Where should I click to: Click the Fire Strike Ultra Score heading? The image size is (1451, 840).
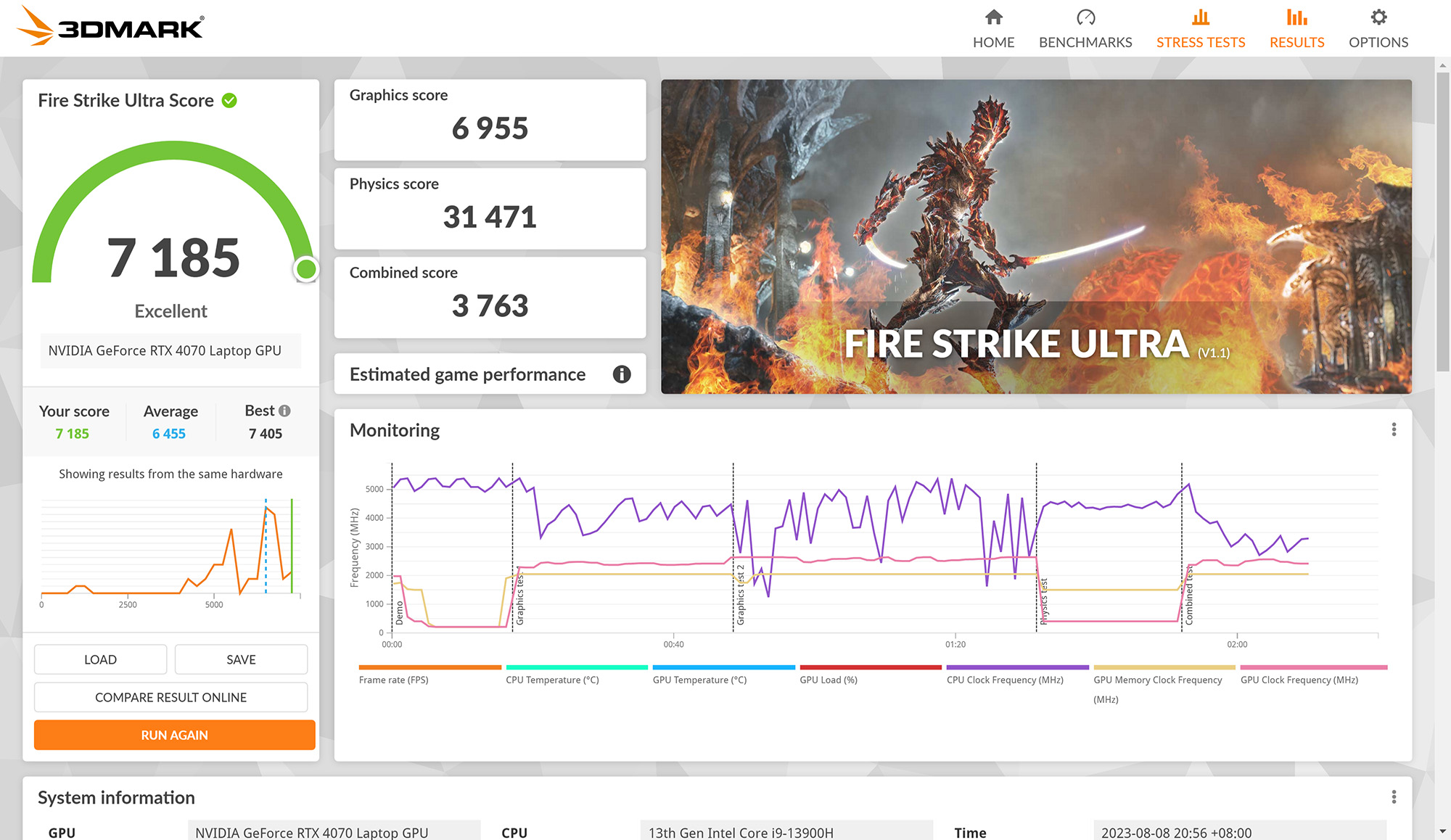126,100
